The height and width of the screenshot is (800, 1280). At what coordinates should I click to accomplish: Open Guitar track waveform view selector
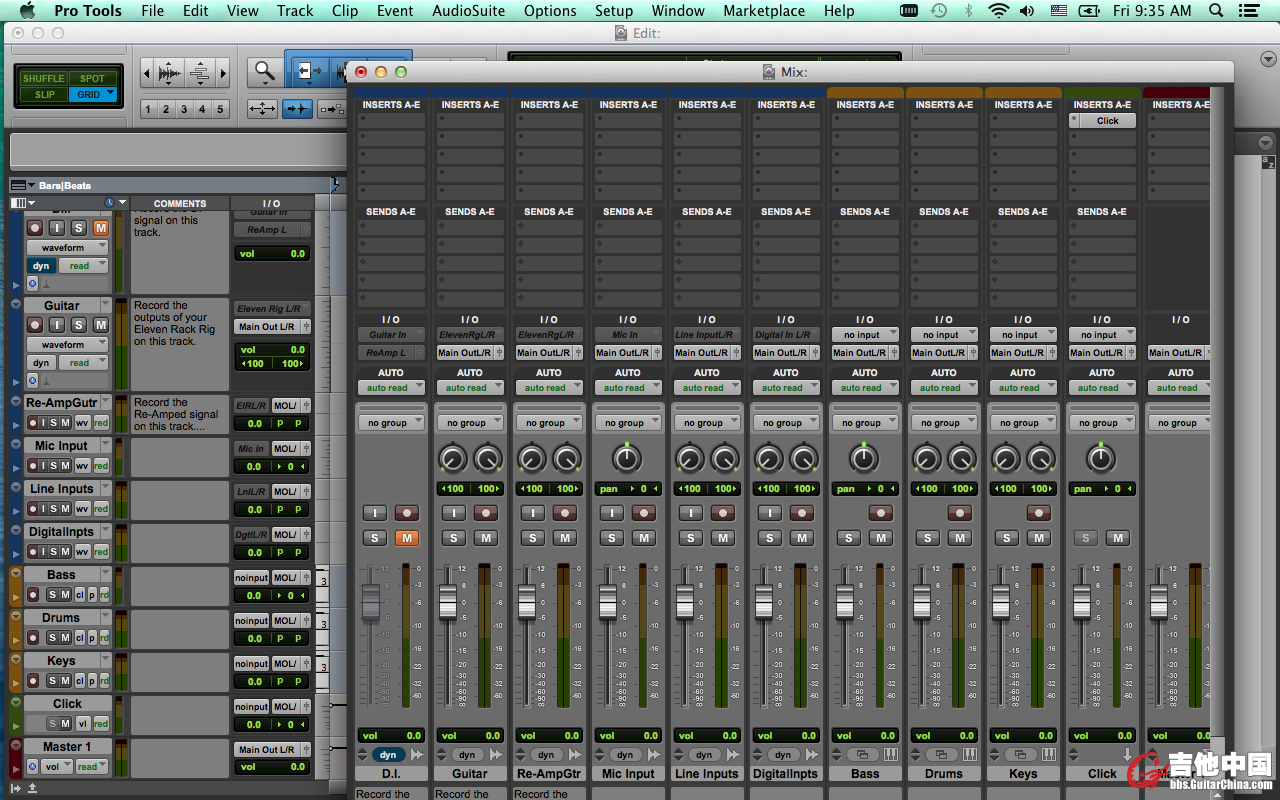click(67, 344)
